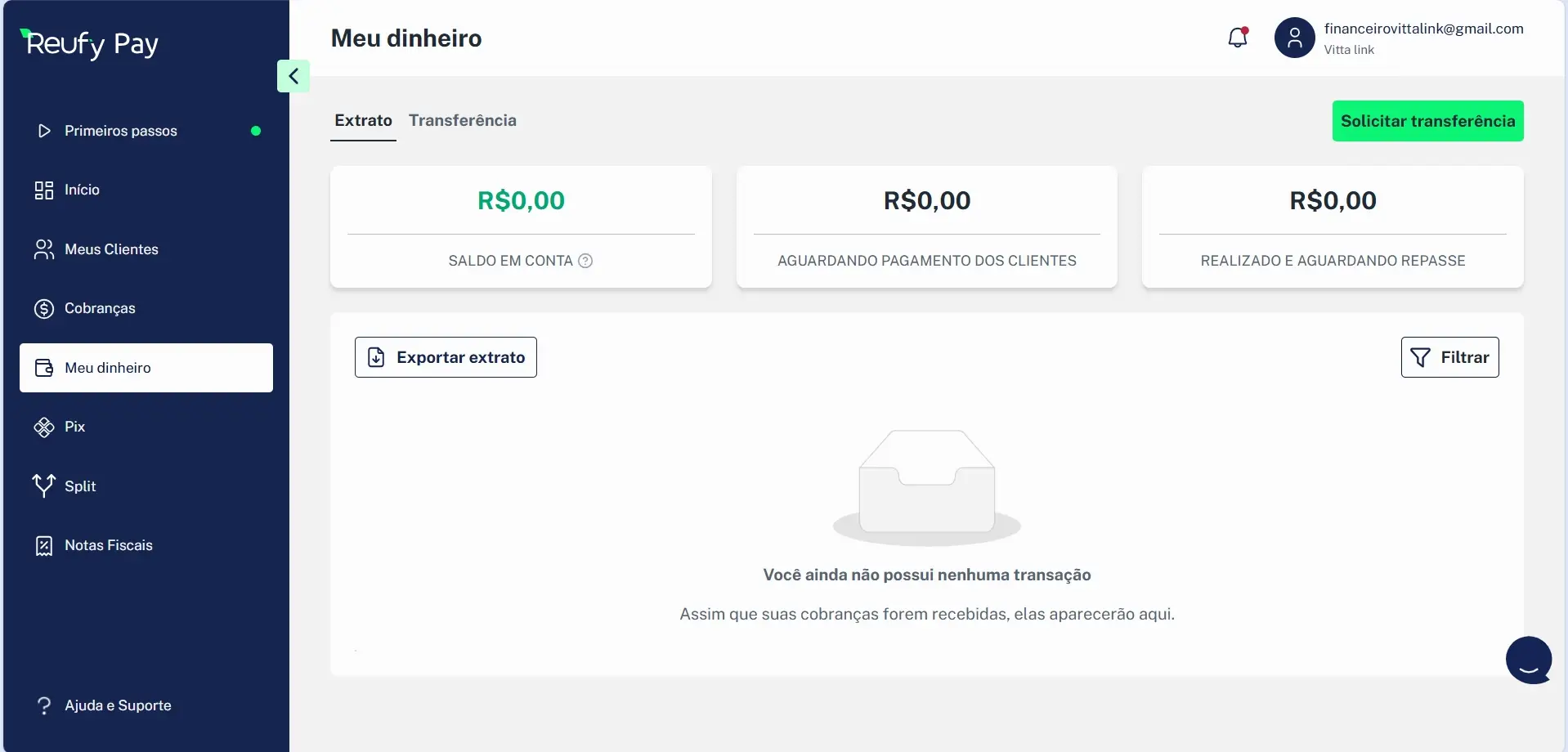
Task: Open Cobranças in the sidebar
Action: click(x=100, y=308)
